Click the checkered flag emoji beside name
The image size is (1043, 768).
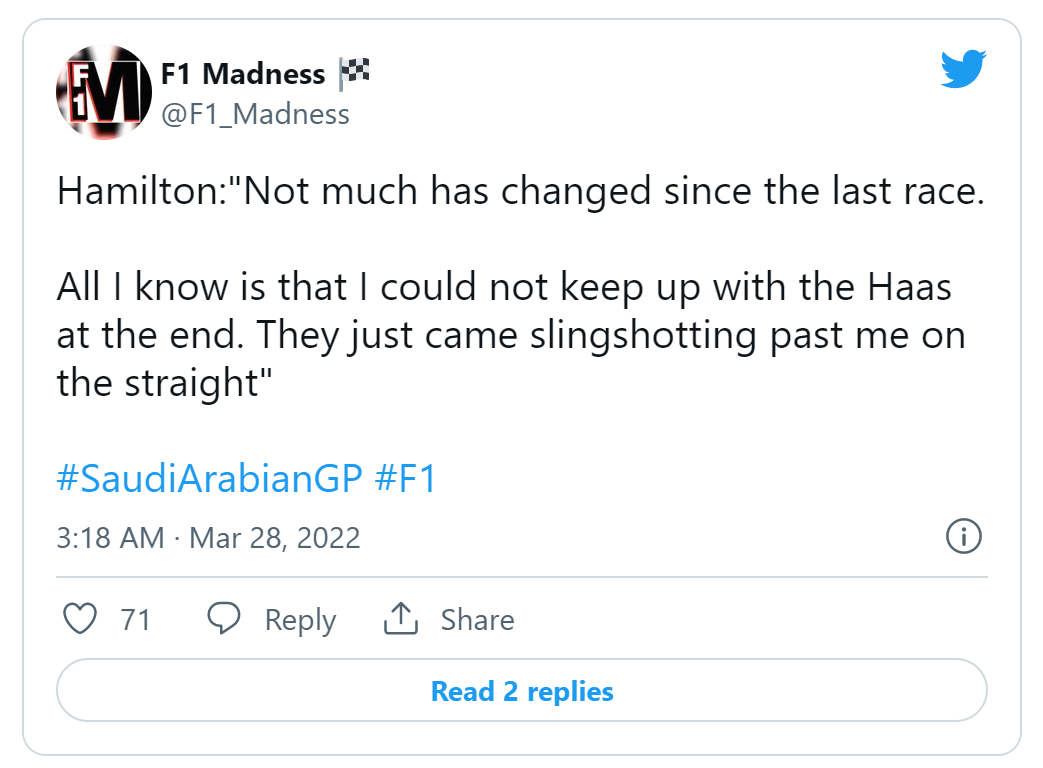point(354,72)
